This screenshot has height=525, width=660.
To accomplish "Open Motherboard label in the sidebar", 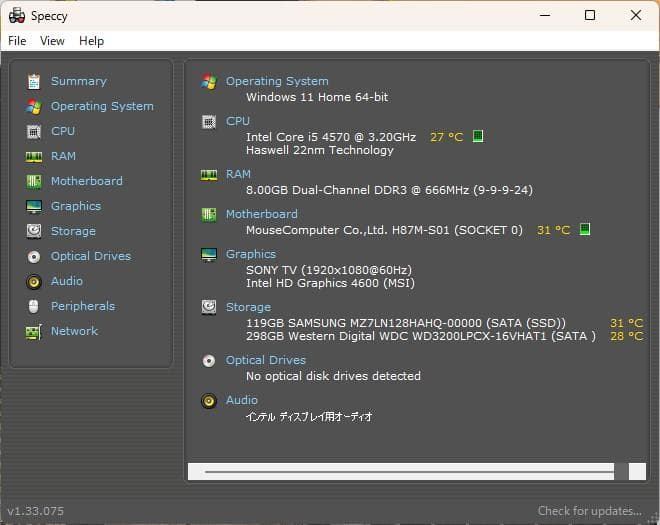I will 87,181.
